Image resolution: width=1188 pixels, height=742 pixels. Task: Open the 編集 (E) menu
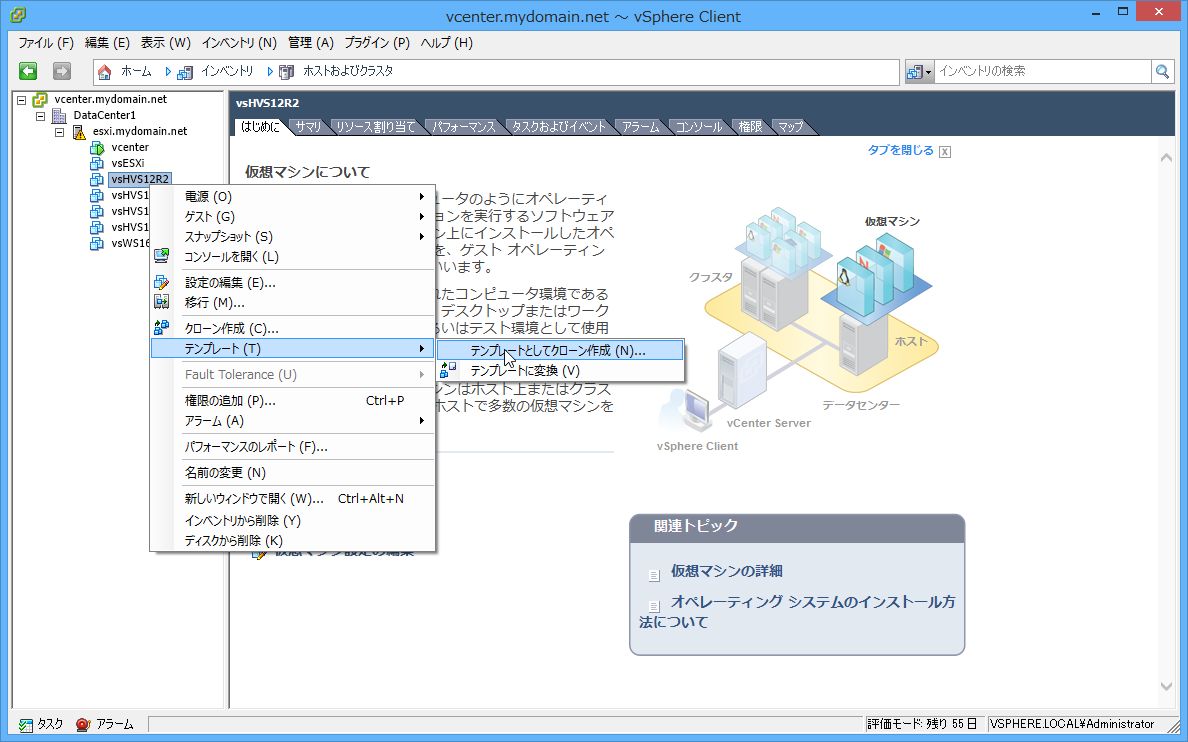pyautogui.click(x=107, y=42)
